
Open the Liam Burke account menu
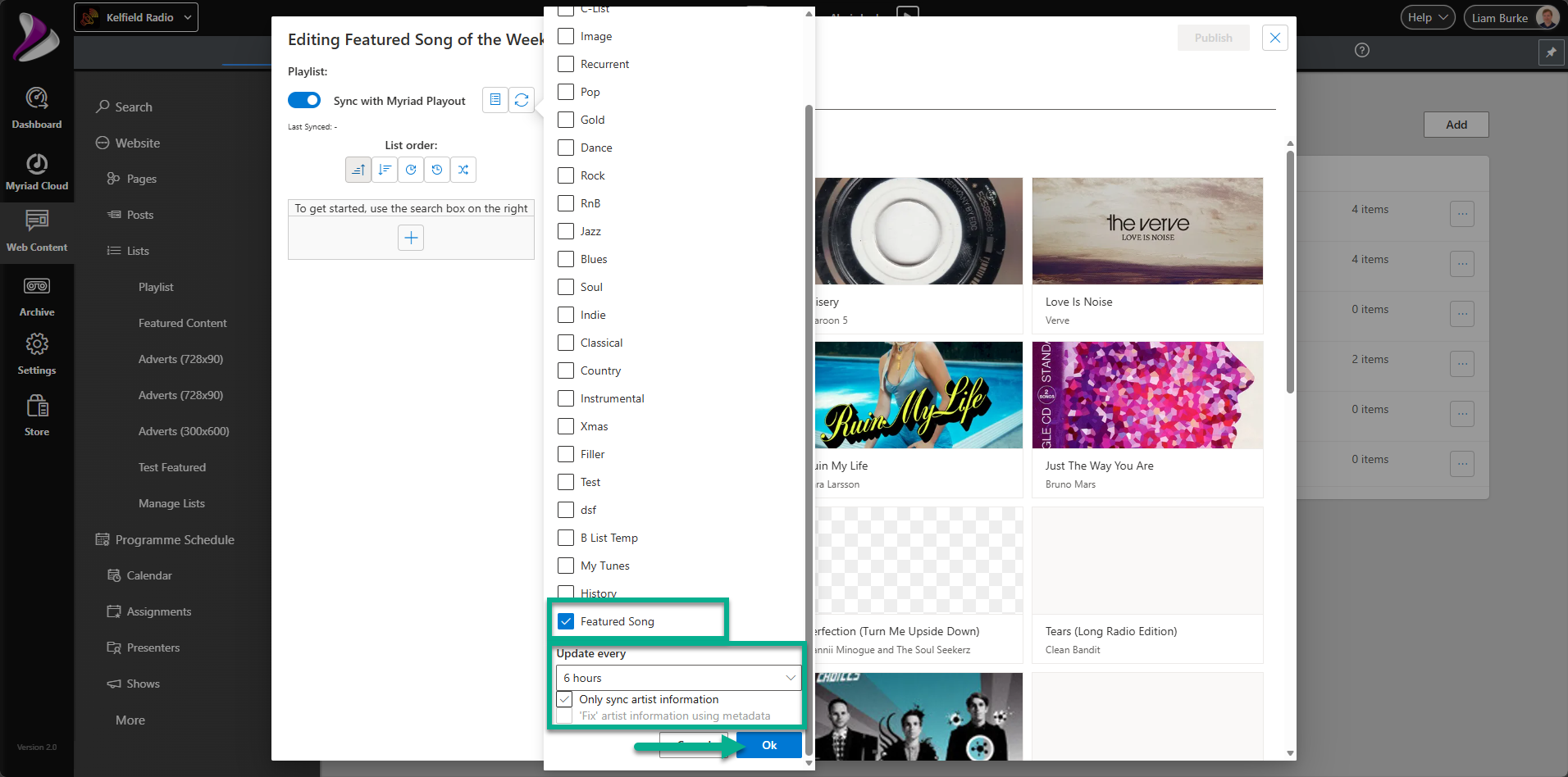click(x=1511, y=17)
